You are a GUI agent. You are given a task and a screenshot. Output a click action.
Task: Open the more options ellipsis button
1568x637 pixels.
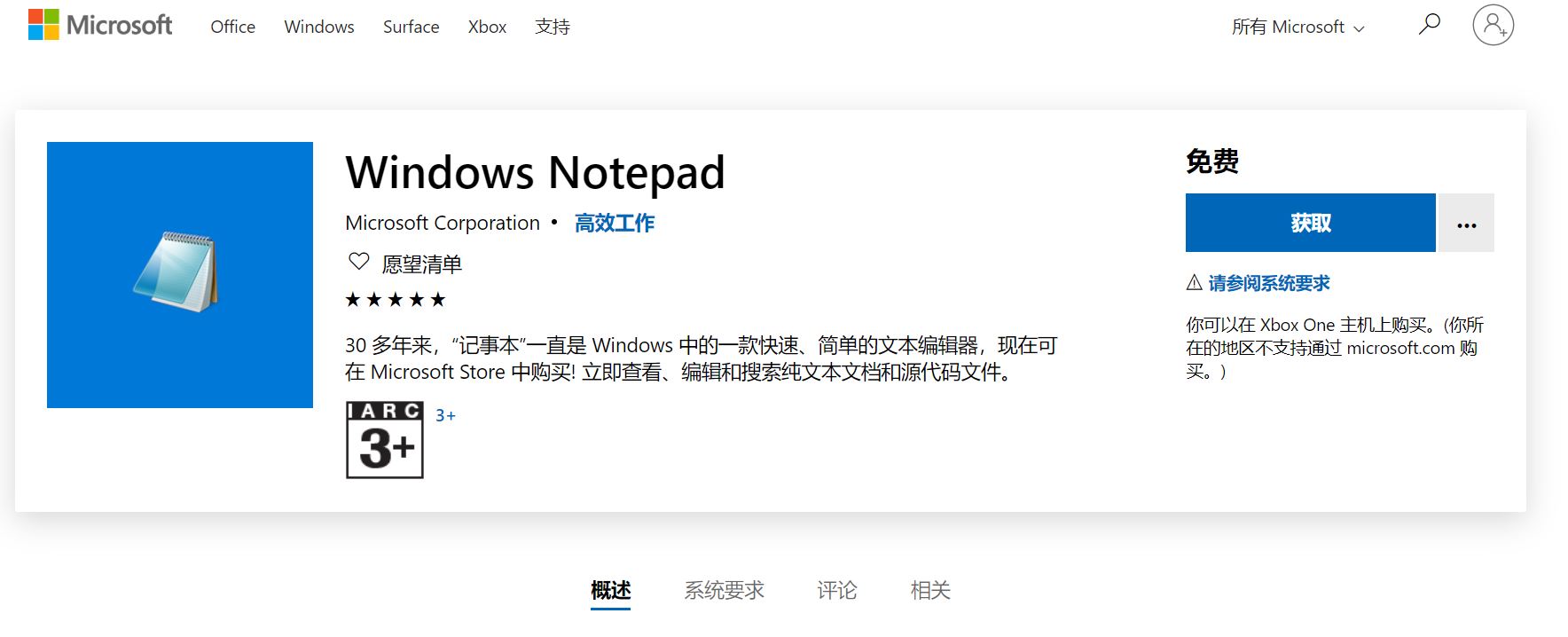tap(1466, 223)
